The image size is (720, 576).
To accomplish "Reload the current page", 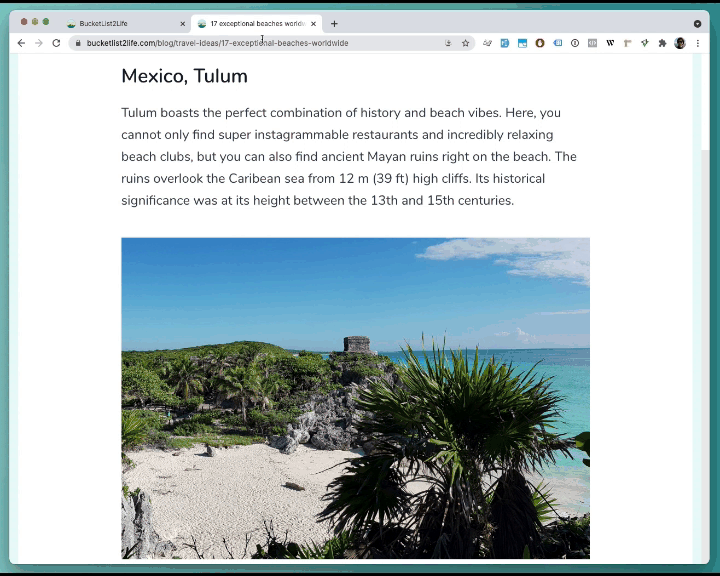I will (56, 43).
